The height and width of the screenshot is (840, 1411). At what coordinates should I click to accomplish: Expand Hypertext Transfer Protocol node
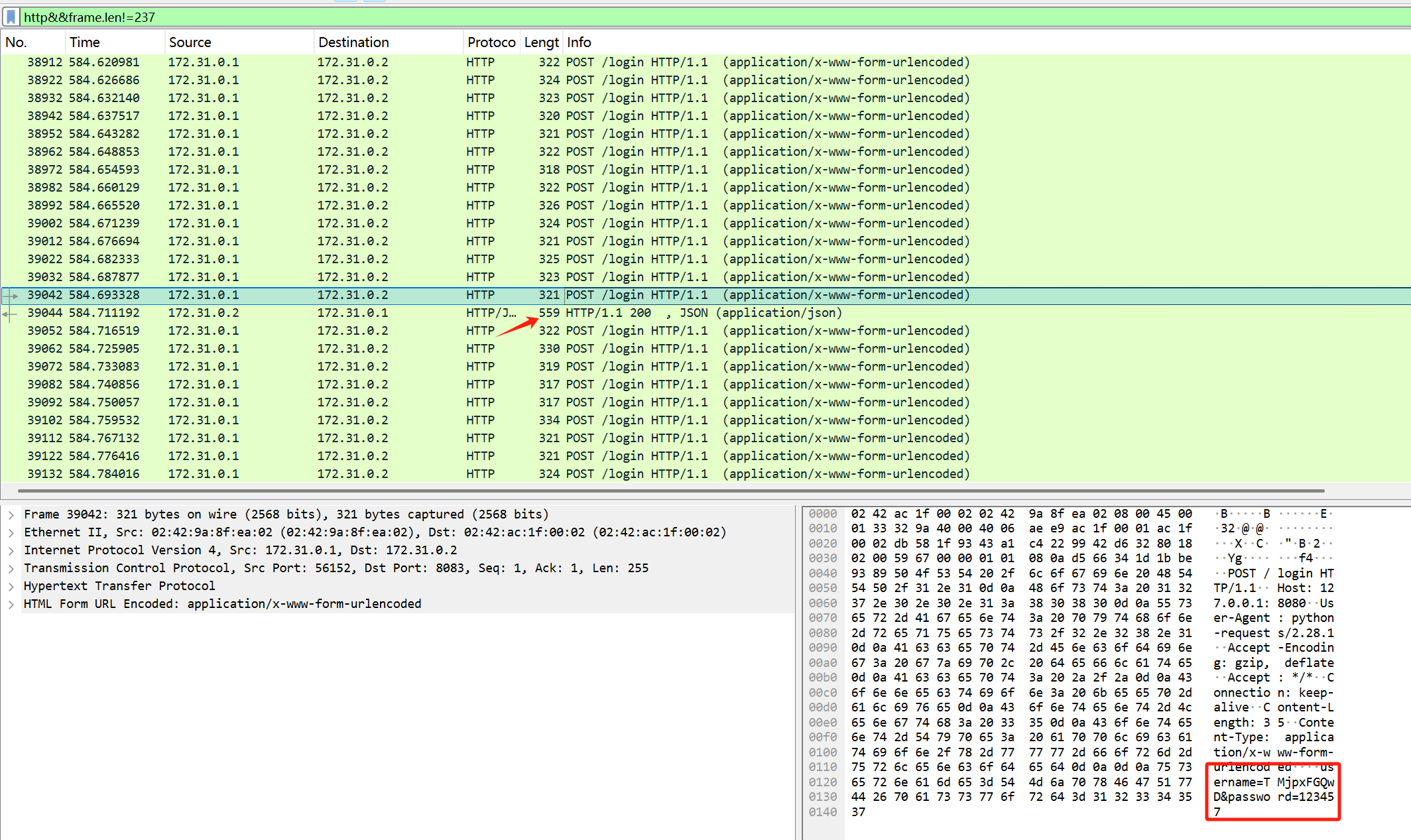pos(11,586)
